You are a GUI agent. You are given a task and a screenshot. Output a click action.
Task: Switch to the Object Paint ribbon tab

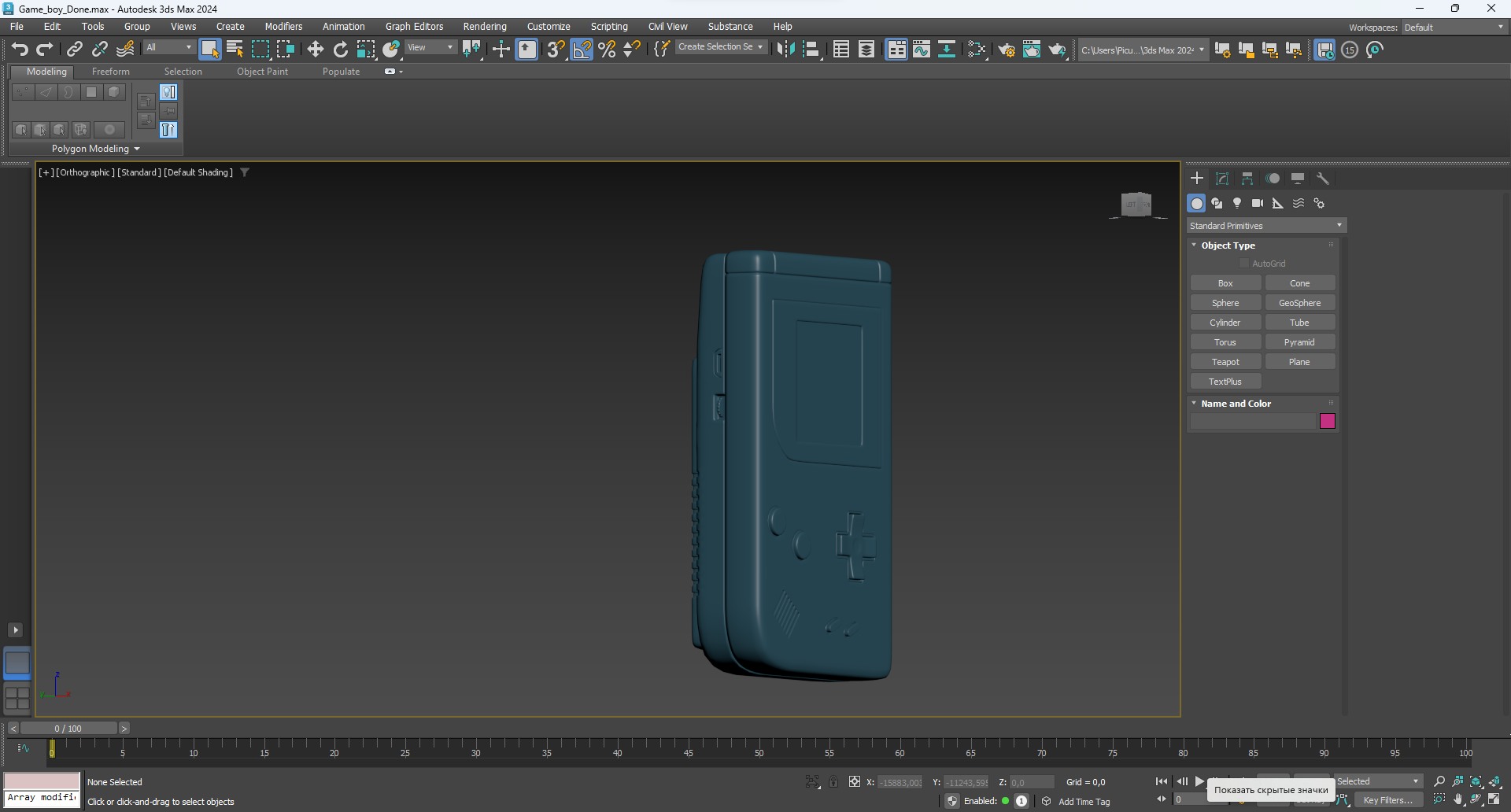click(x=263, y=72)
